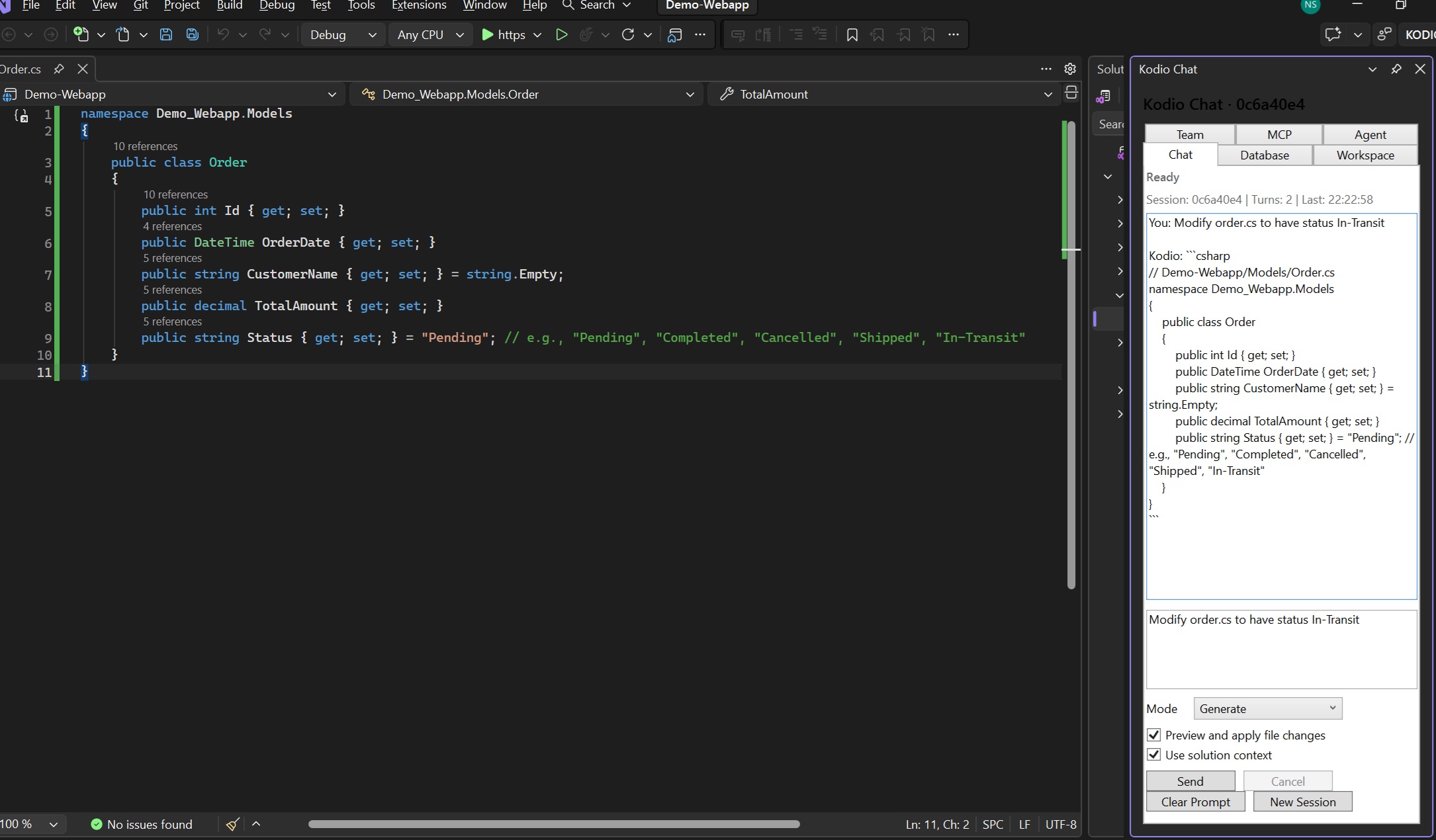Start debugging with https play button
Viewport: 1436px width, 840px height.
click(x=503, y=34)
